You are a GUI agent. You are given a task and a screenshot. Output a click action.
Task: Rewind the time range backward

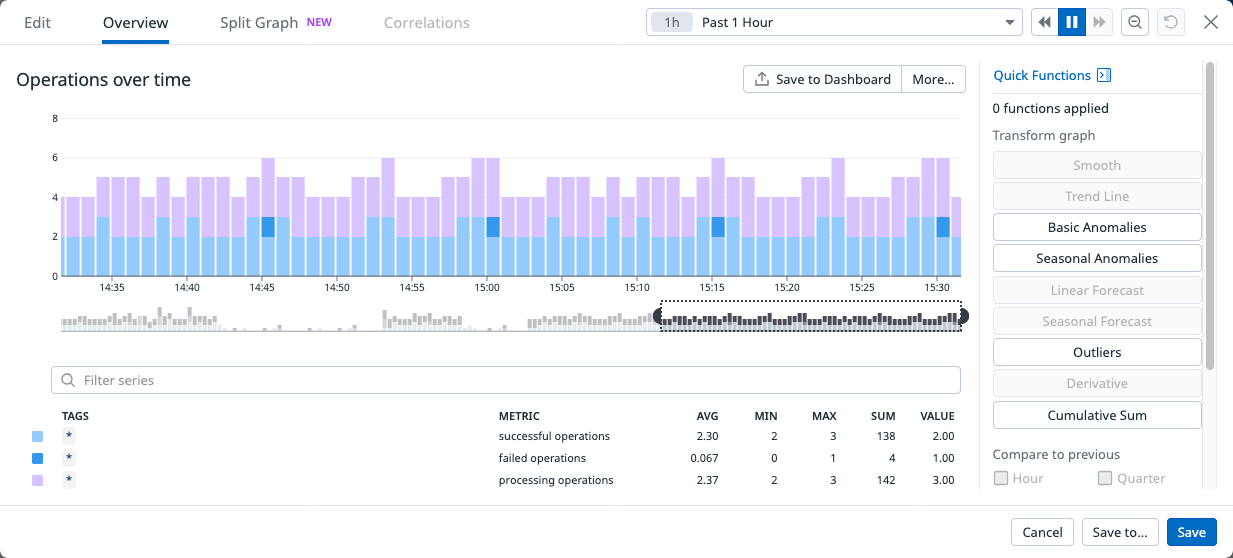tap(1045, 22)
